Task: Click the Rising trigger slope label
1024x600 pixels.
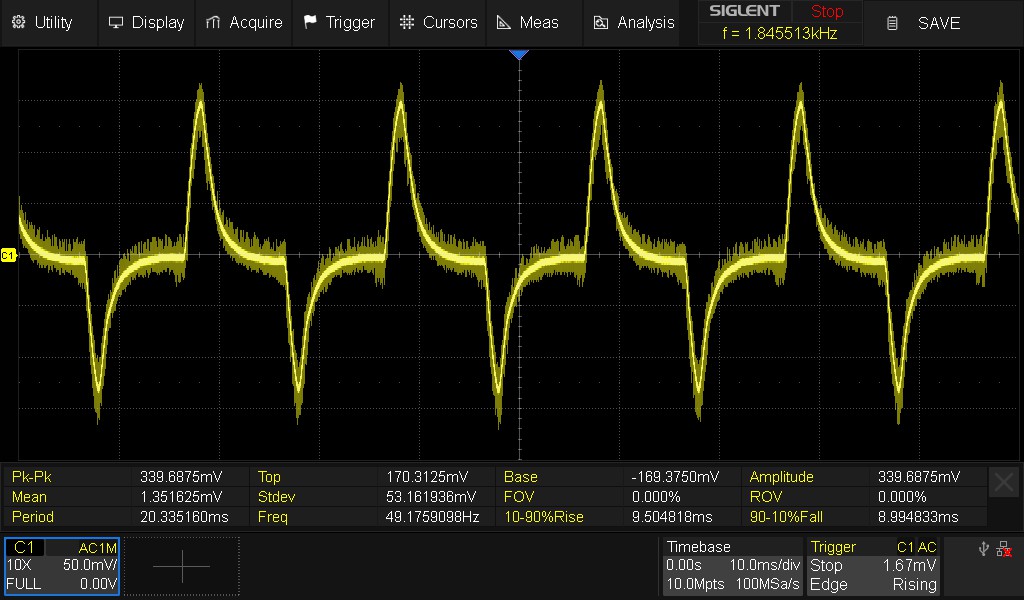Action: [x=914, y=584]
